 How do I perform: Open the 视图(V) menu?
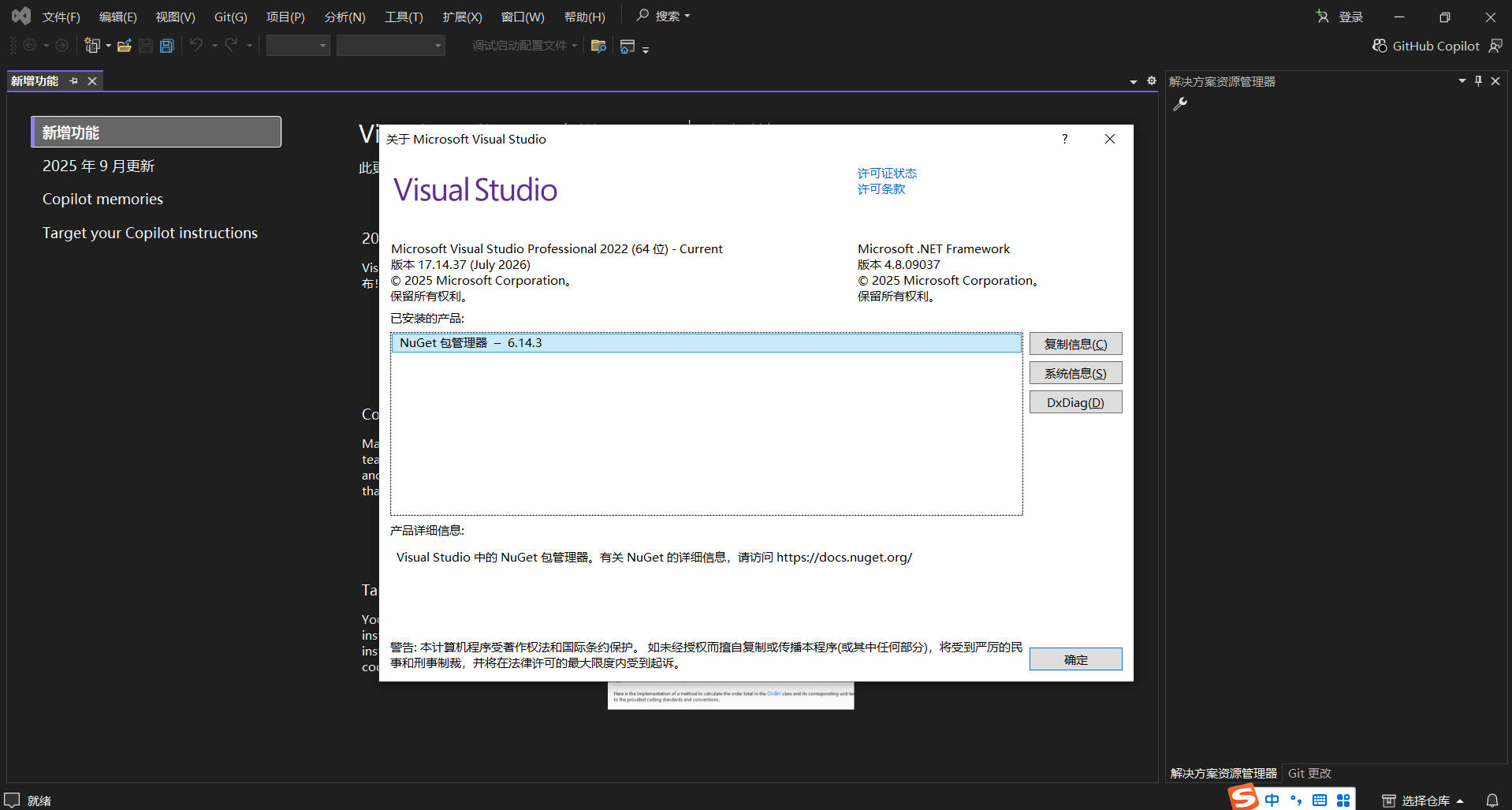(175, 17)
